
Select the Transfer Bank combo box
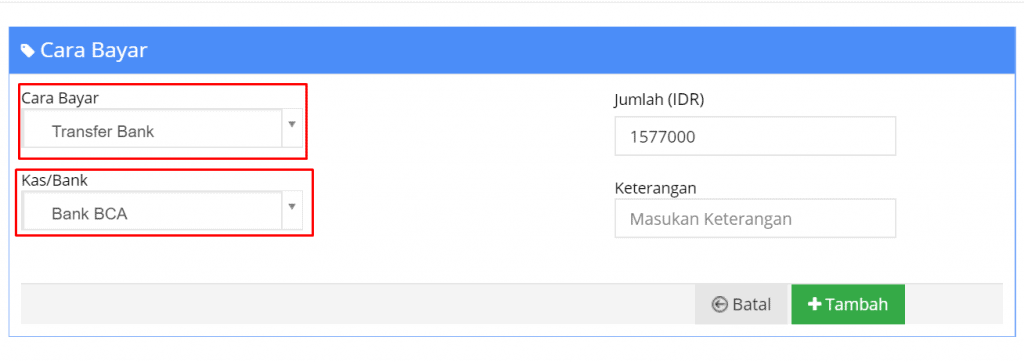click(162, 128)
